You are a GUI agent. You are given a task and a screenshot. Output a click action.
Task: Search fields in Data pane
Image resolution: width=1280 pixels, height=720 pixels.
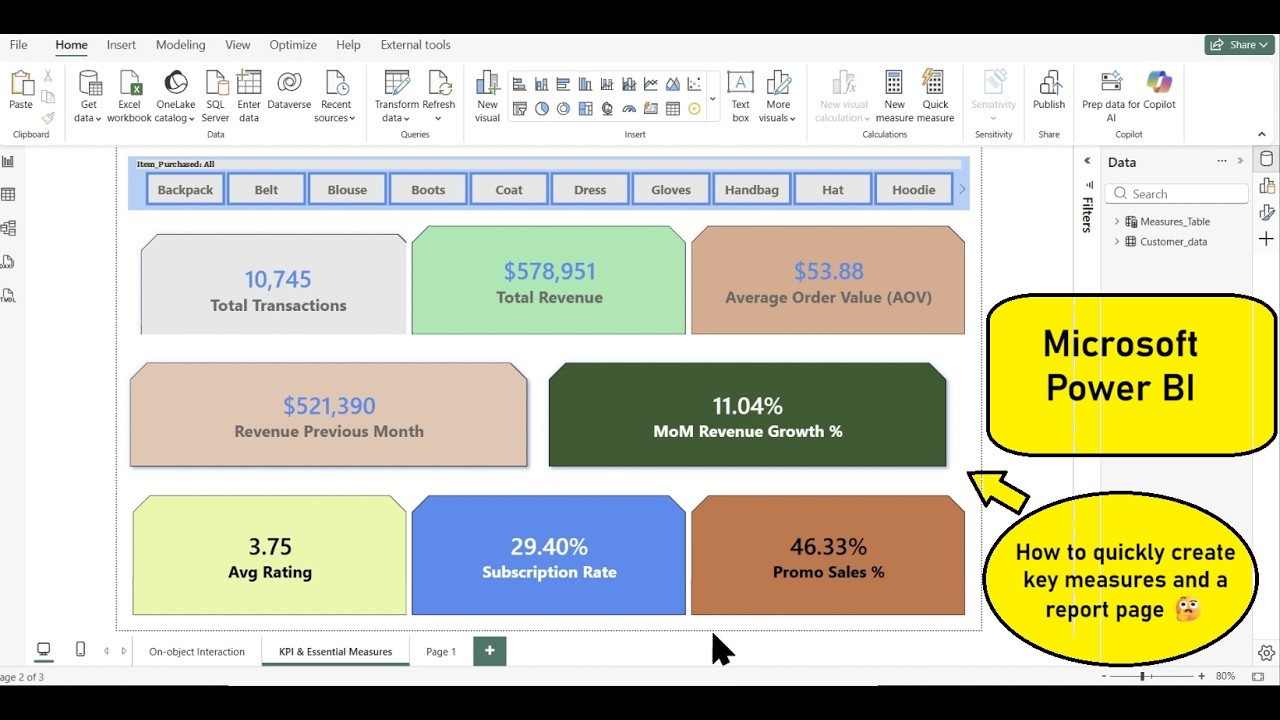[x=1178, y=194]
